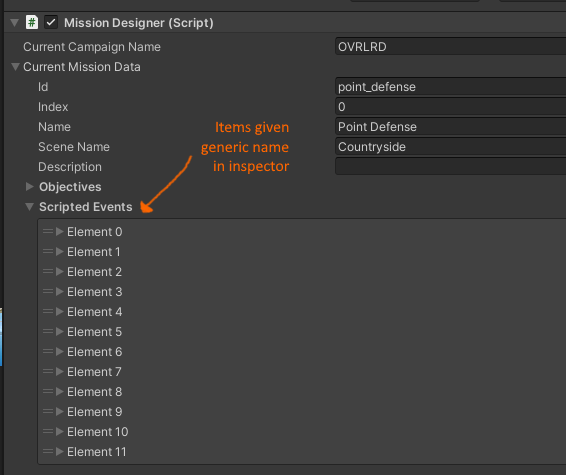Click the Id label
This screenshot has height=475, width=566.
click(x=43, y=87)
